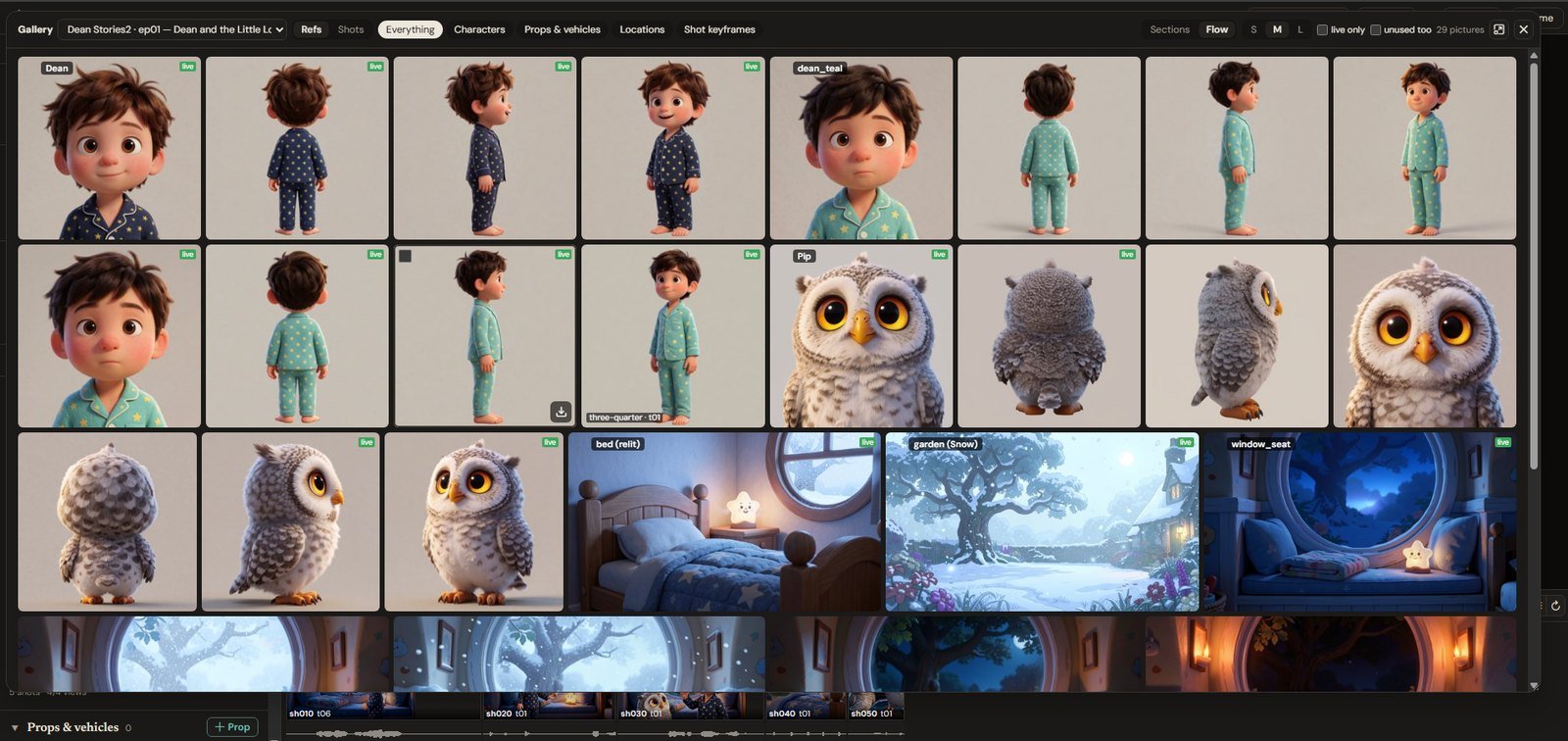Close the Gallery overlay with the X
Viewport: 1568px width, 741px height.
1523,29
